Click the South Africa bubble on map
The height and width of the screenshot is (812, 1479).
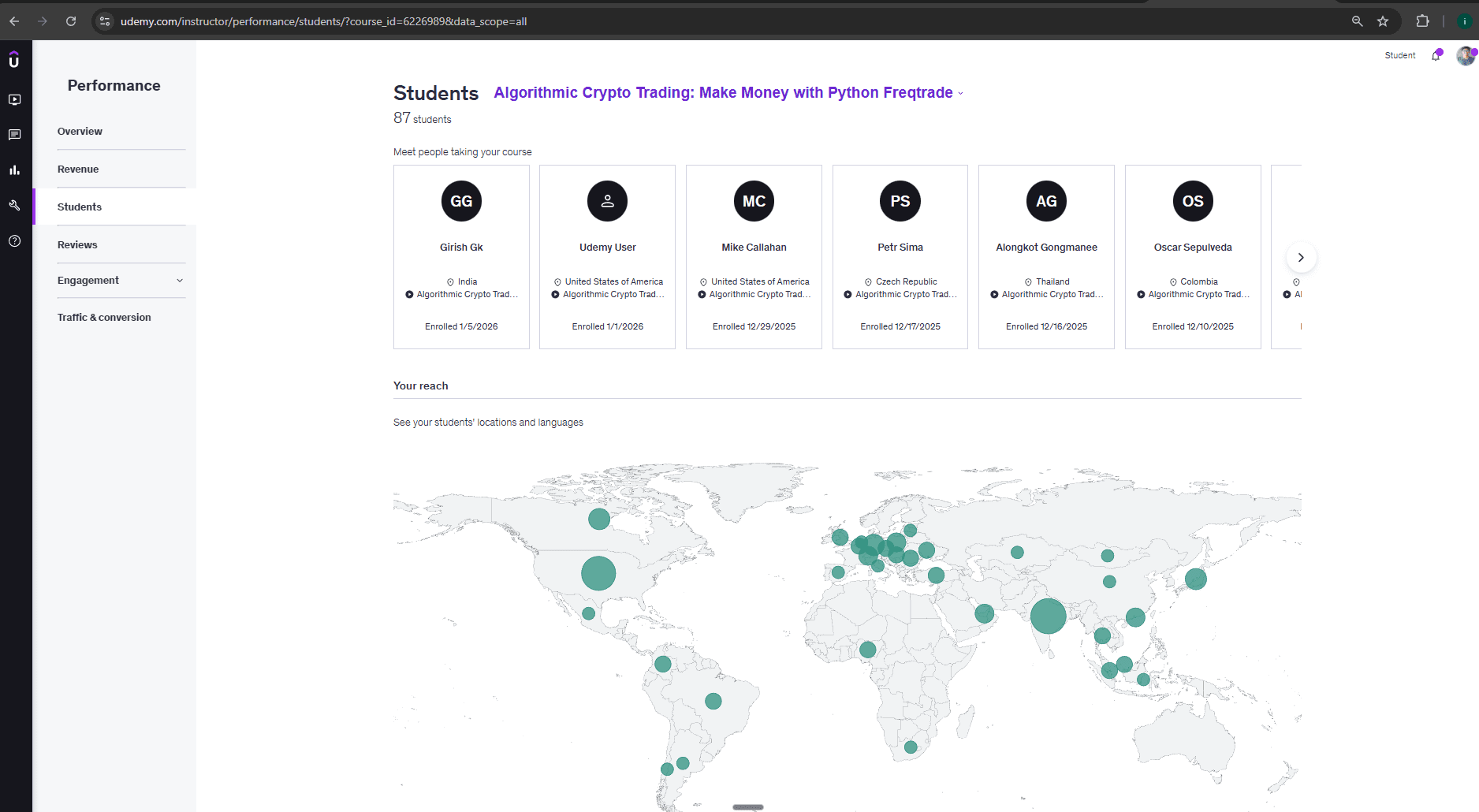click(911, 747)
